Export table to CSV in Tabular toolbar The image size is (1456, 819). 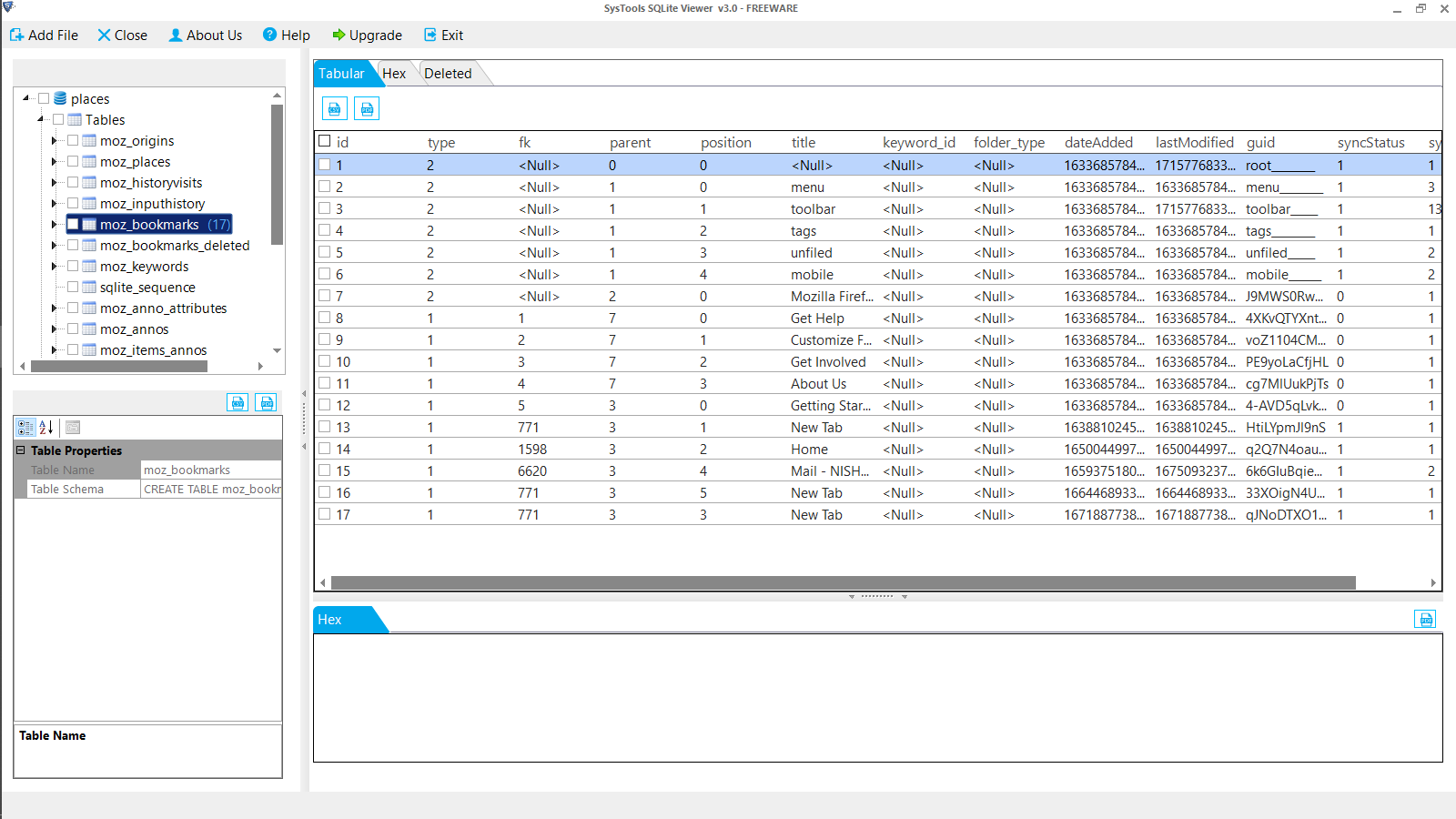tap(335, 109)
